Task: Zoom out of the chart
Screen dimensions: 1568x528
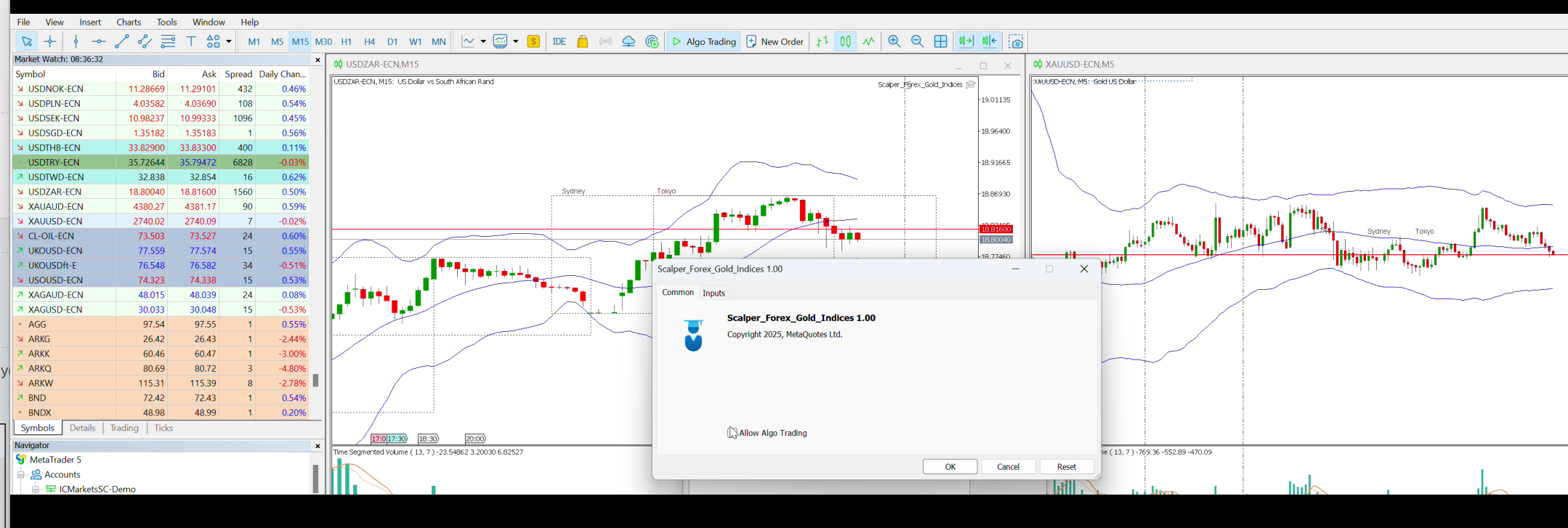Action: pyautogui.click(x=918, y=41)
